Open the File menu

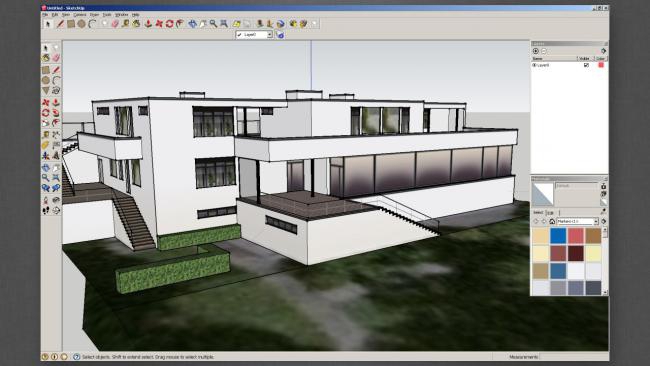pos(45,15)
